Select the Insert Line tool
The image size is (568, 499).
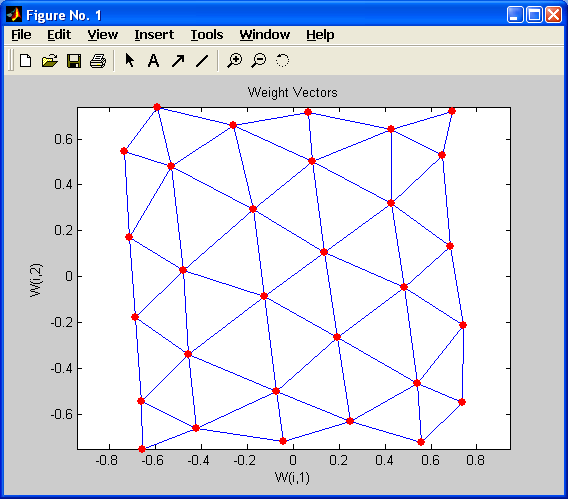[x=202, y=61]
